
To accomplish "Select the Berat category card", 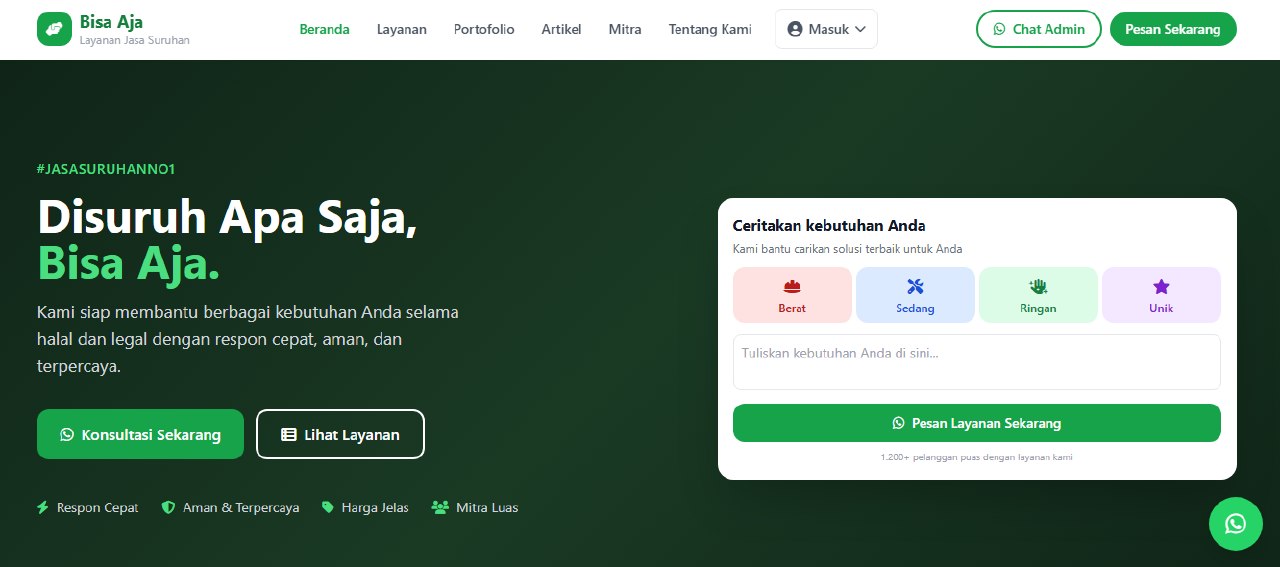I will point(792,295).
